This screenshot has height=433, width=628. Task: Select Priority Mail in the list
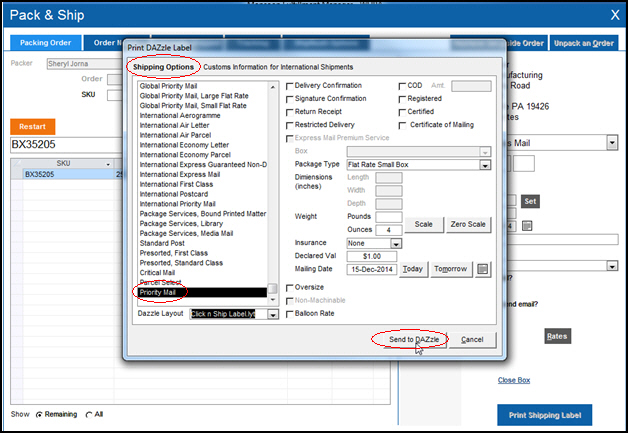pos(202,292)
